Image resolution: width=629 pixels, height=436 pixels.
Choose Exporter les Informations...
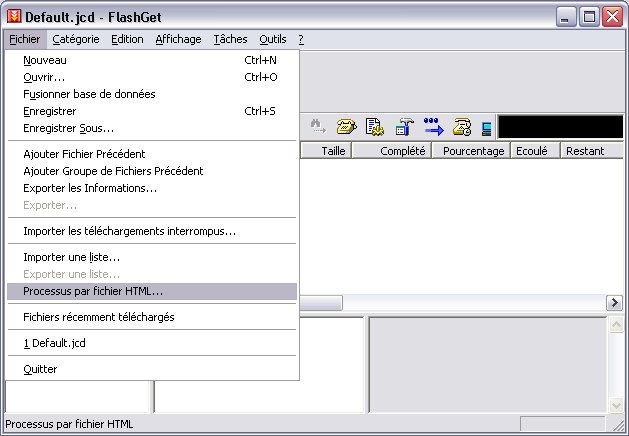pos(152,188)
